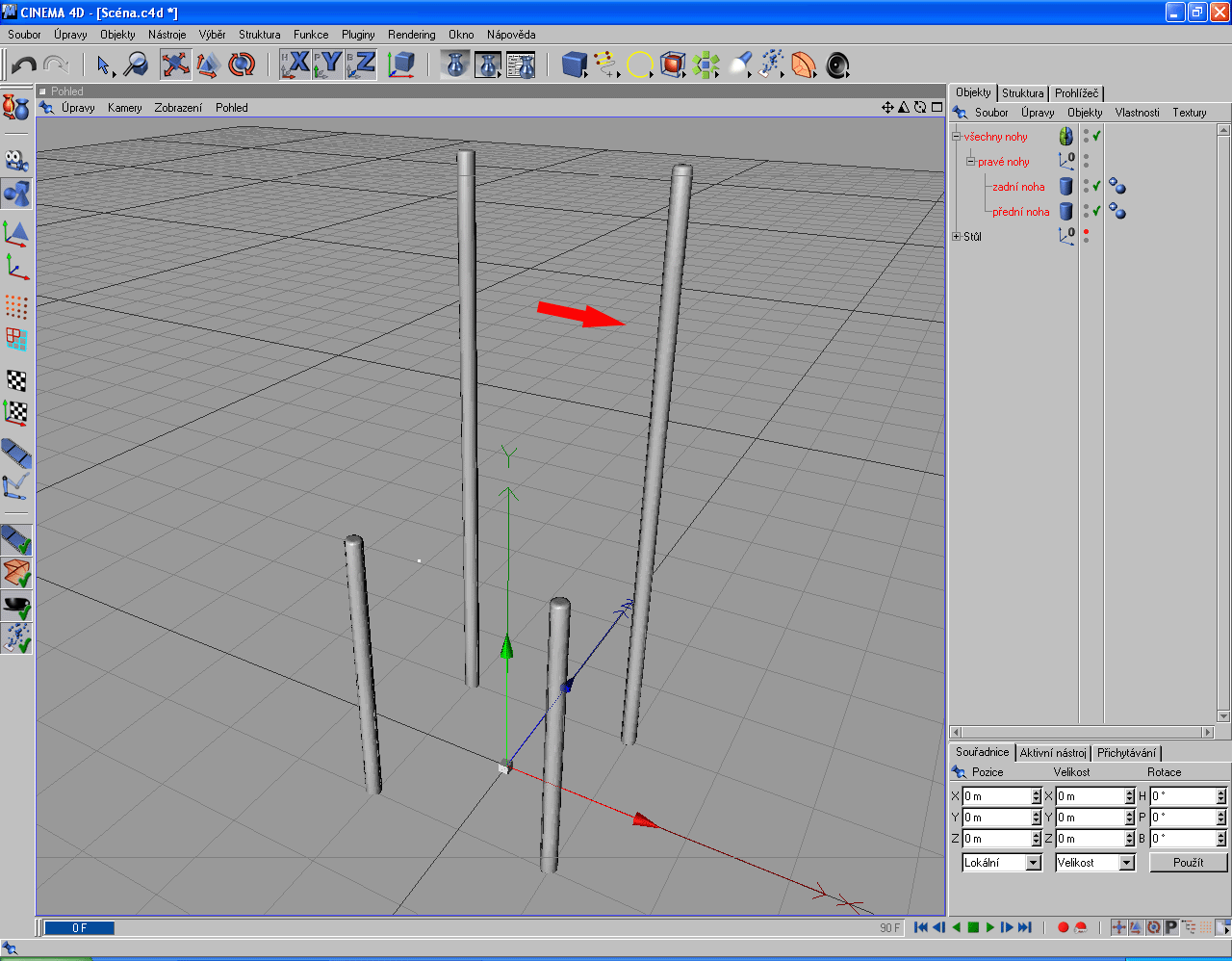Open the spline tools icon
Image resolution: width=1232 pixels, height=961 pixels.
point(606,65)
